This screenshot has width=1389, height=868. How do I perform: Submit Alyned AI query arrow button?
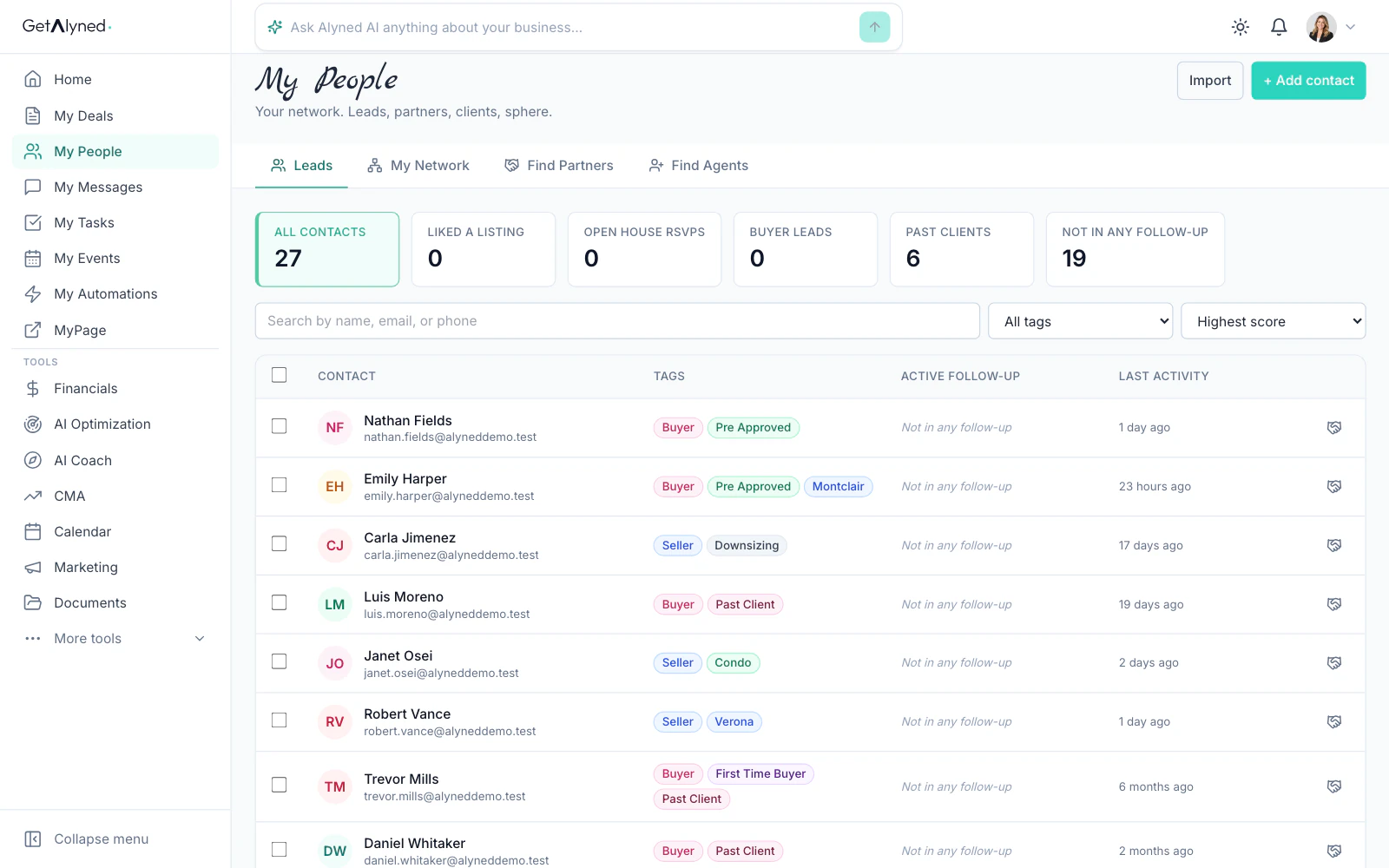point(874,27)
